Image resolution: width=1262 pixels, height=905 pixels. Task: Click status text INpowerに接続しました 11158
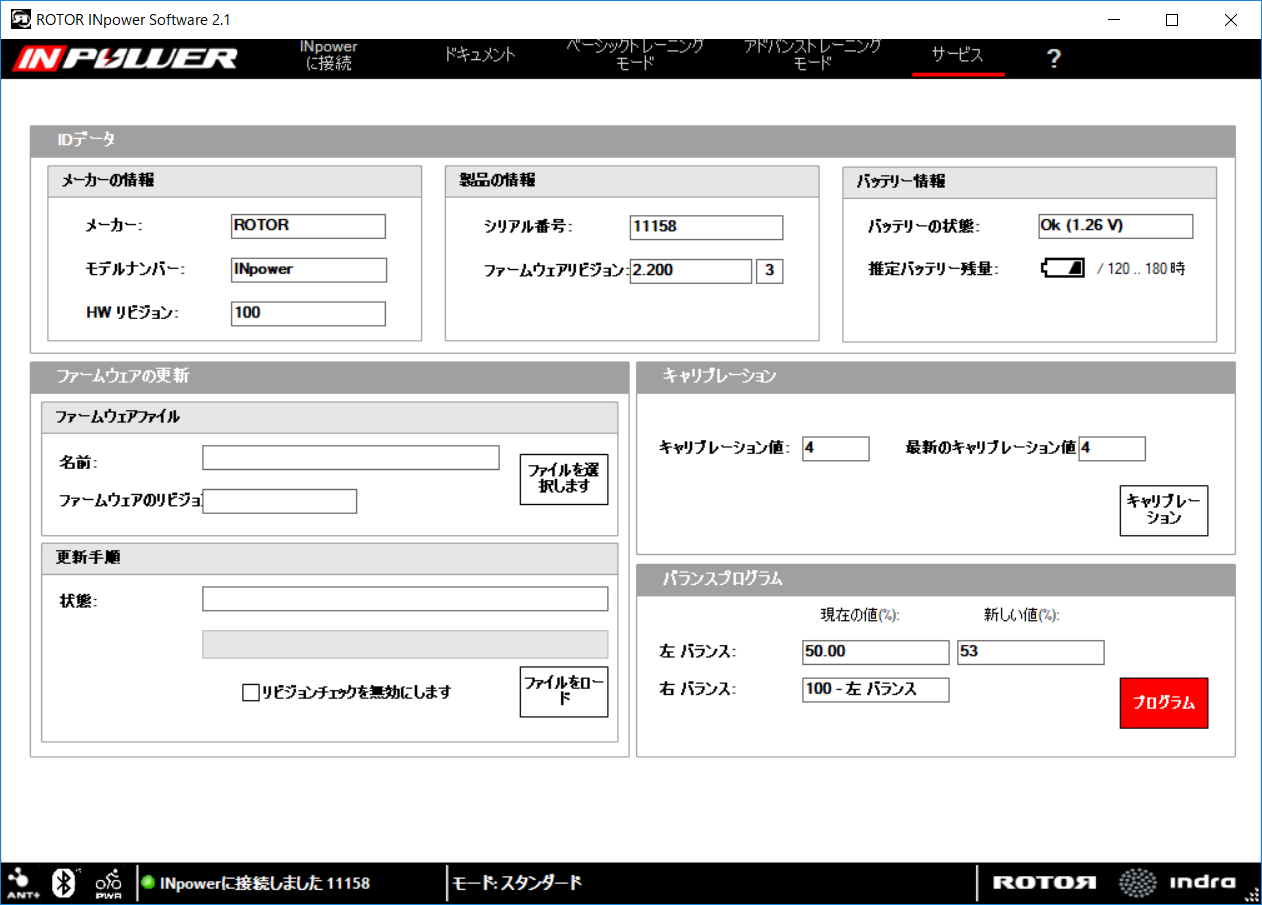(265, 883)
